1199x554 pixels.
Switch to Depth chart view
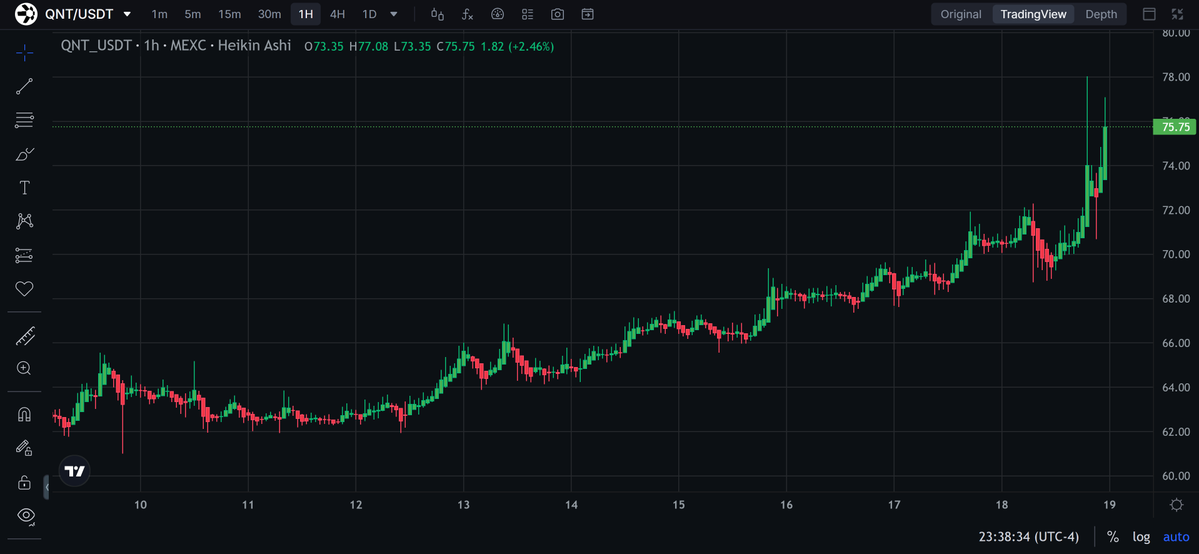(1101, 15)
